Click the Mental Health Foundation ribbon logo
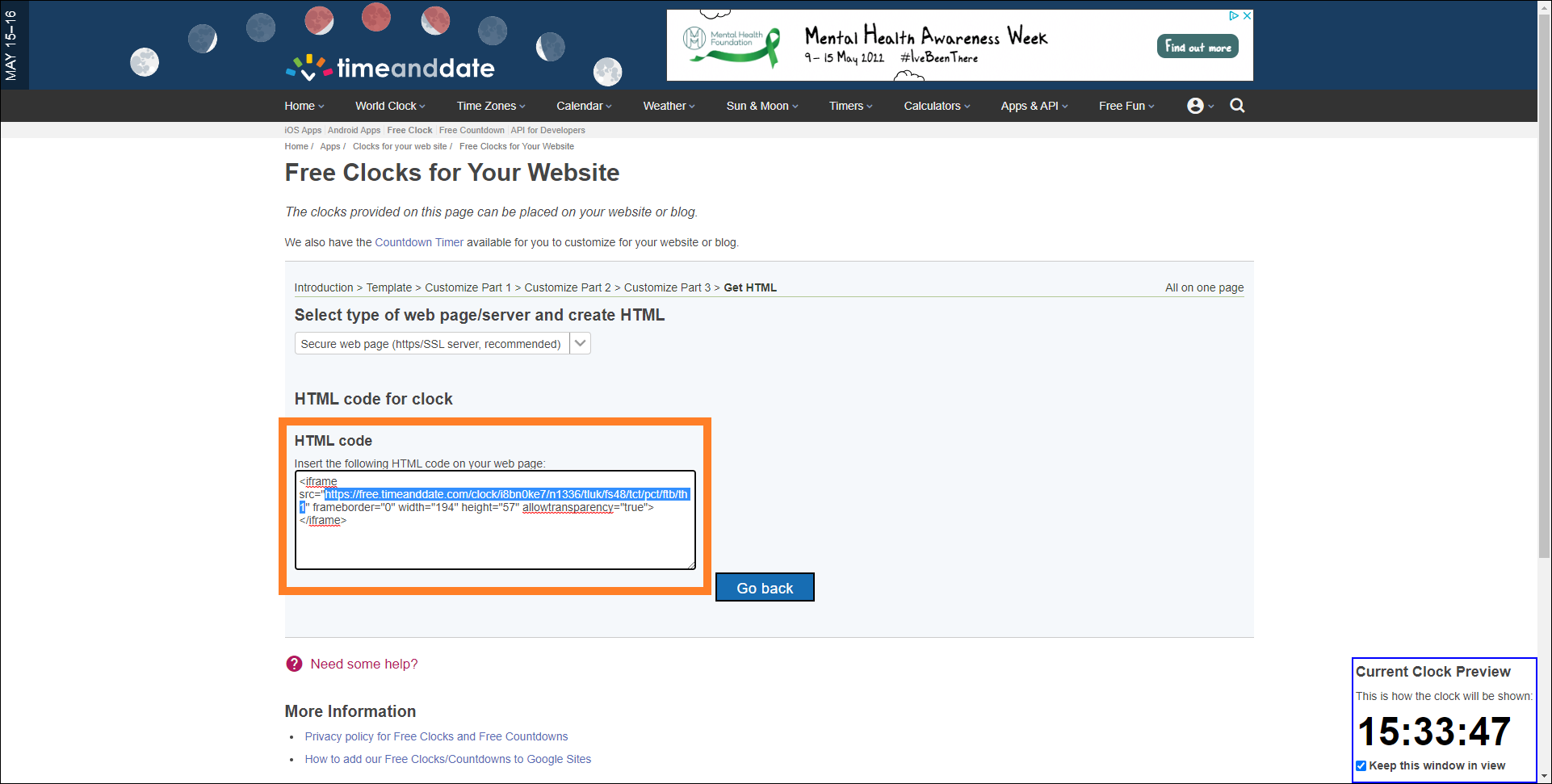Viewport: 1552px width, 784px height. point(732,45)
